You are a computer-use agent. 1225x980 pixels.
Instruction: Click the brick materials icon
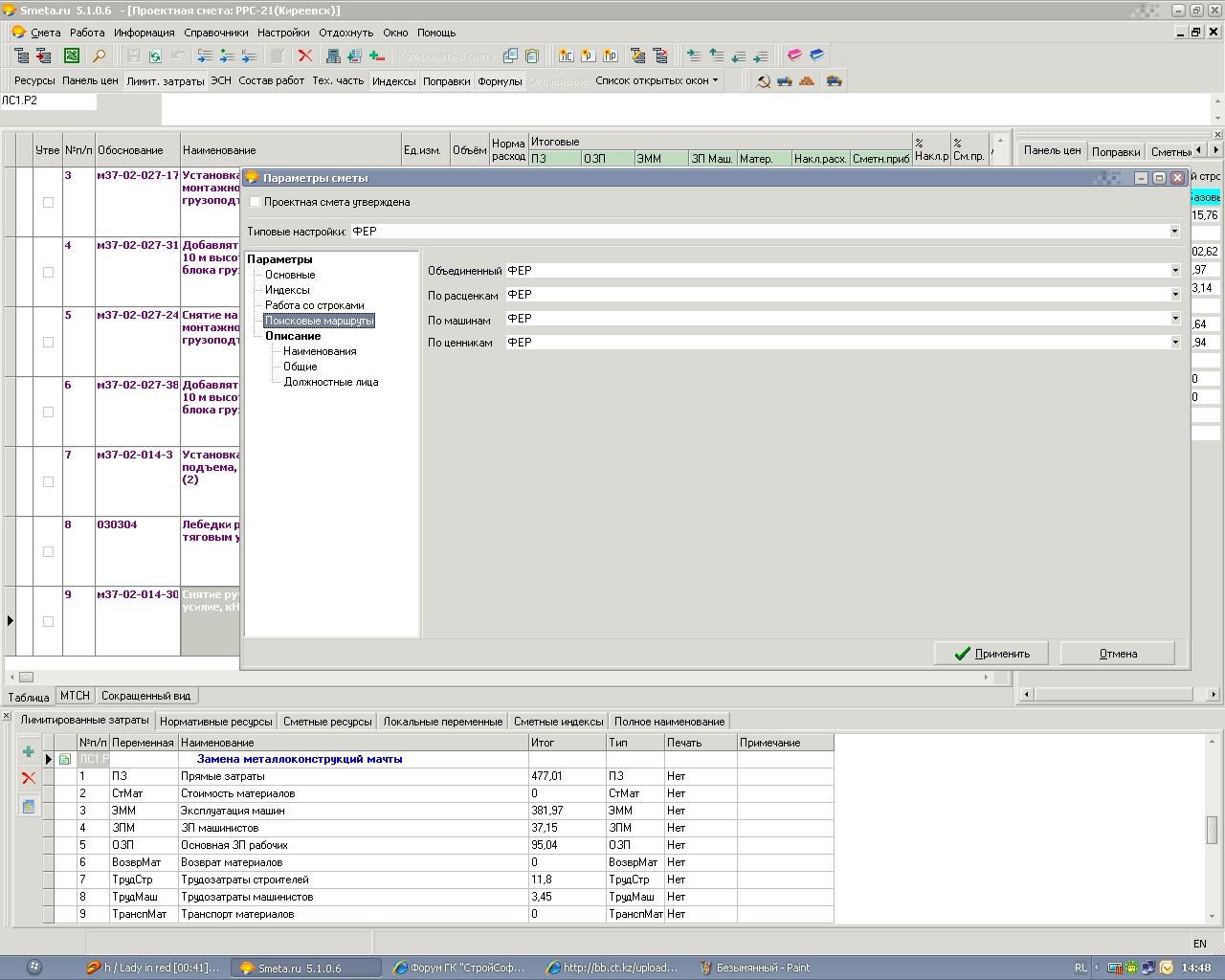click(x=807, y=80)
